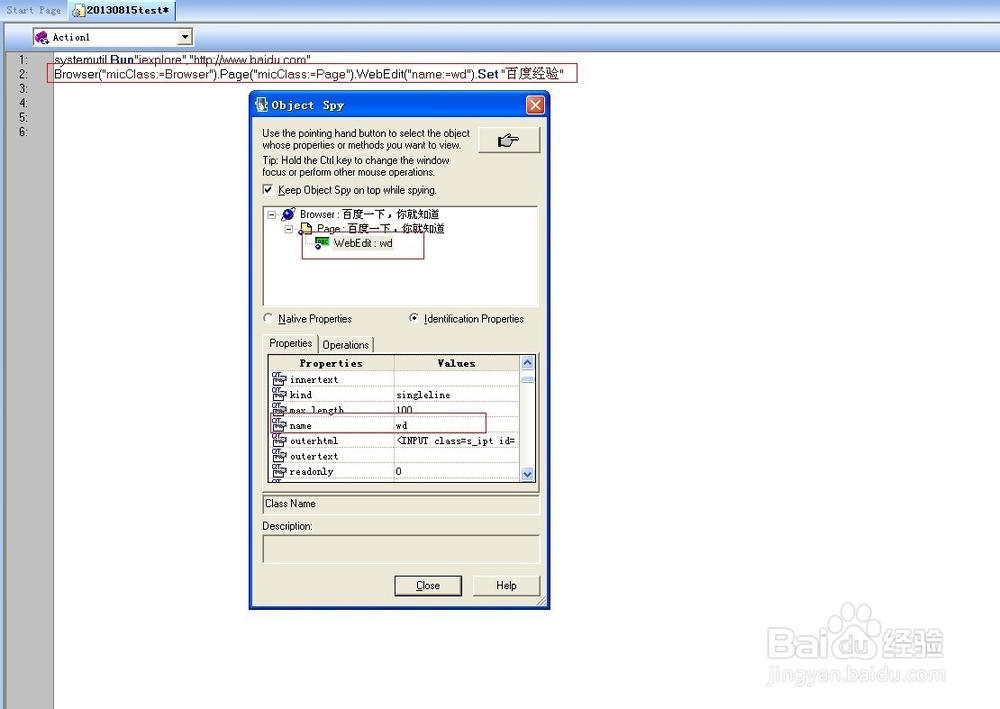
Task: Select the outertext property row
Action: coord(394,456)
